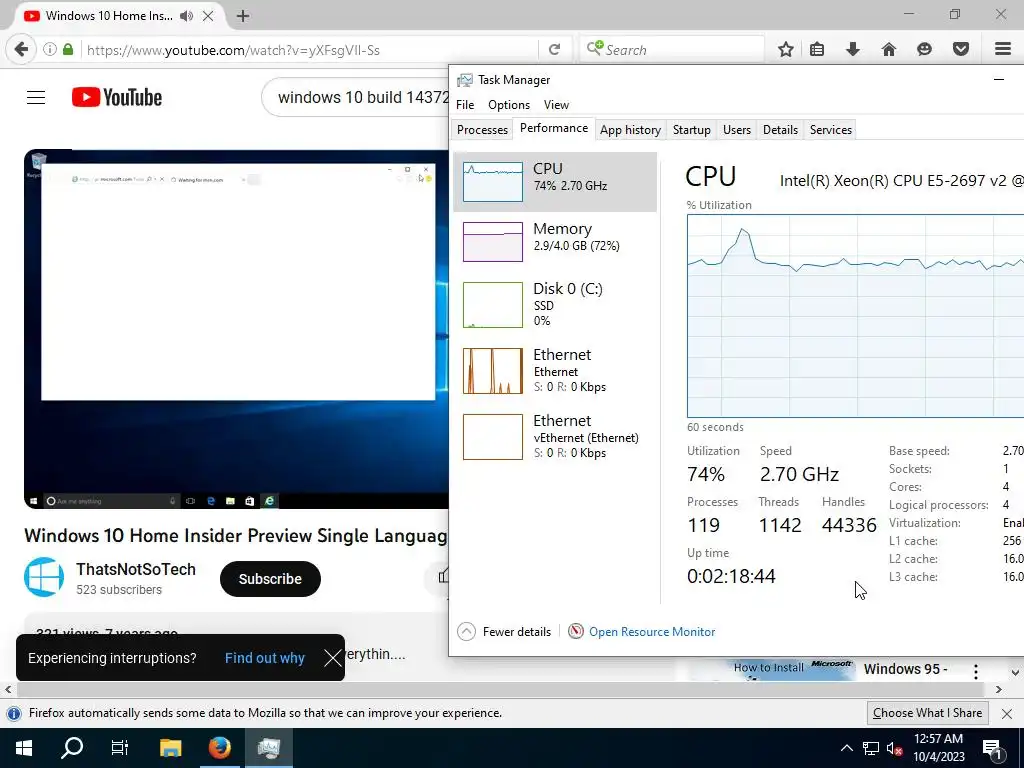This screenshot has height=768, width=1024.
Task: Select the Windows 10 Home Ins... browser tab
Action: [109, 16]
